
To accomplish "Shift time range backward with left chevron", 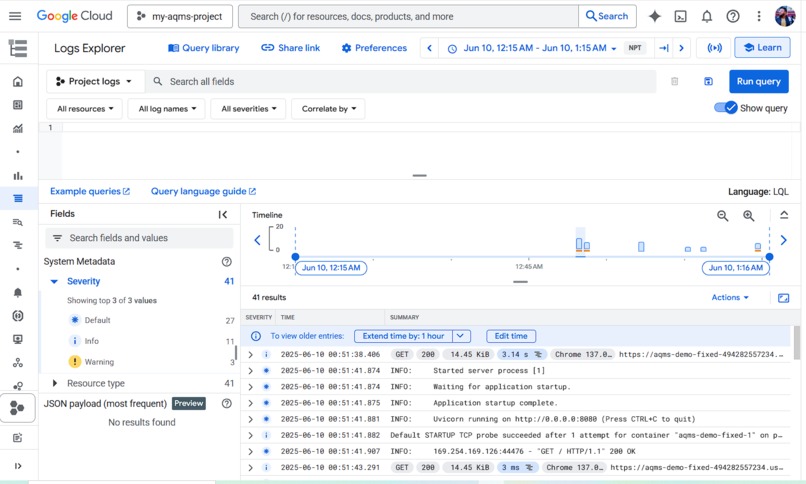I will coord(429,48).
